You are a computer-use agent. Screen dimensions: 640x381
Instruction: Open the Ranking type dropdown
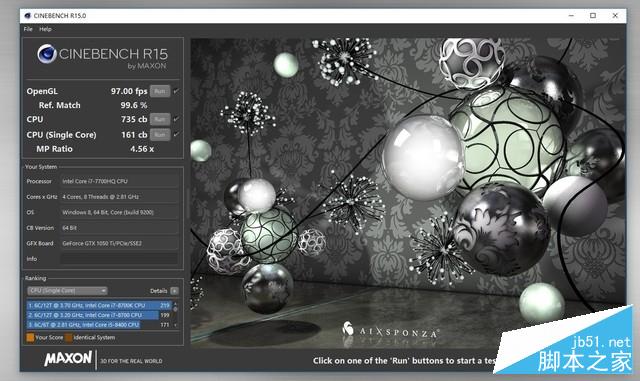[x=67, y=291]
